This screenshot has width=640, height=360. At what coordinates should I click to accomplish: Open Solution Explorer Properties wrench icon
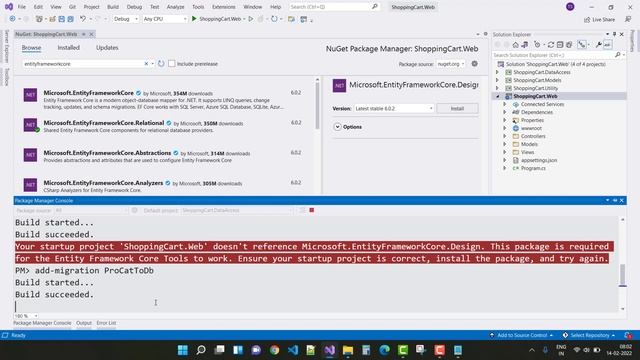pyautogui.click(x=598, y=45)
